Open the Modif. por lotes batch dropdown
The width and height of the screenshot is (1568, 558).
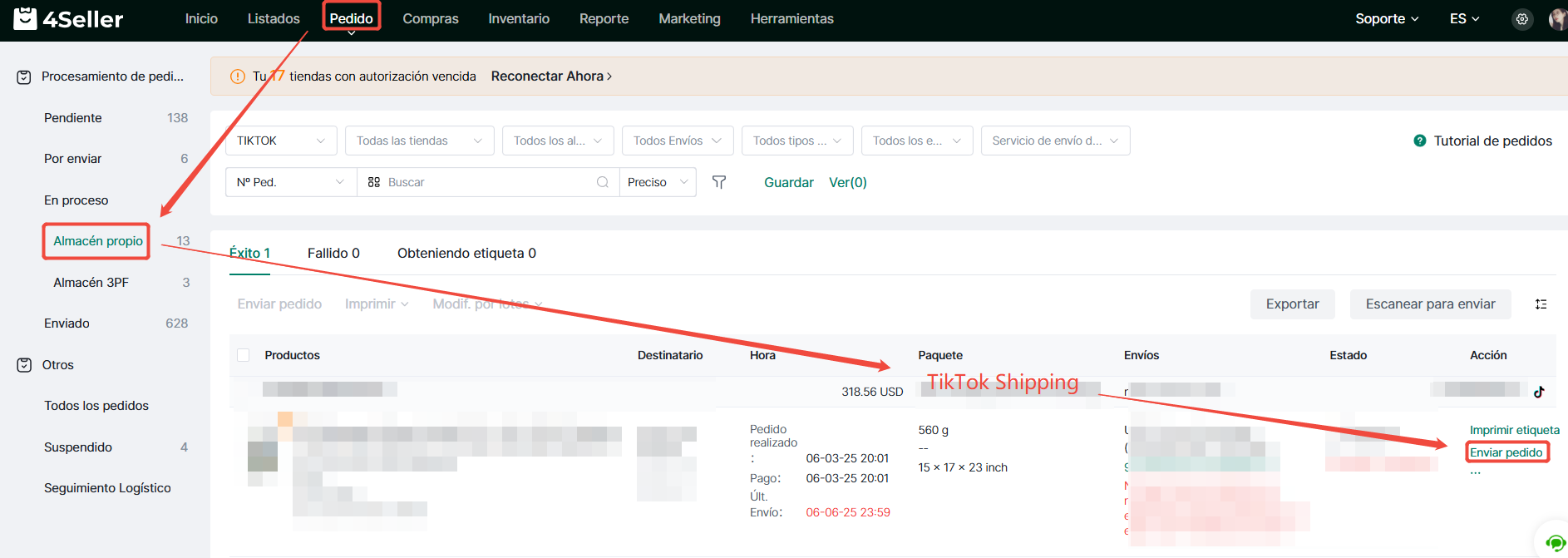(x=488, y=304)
